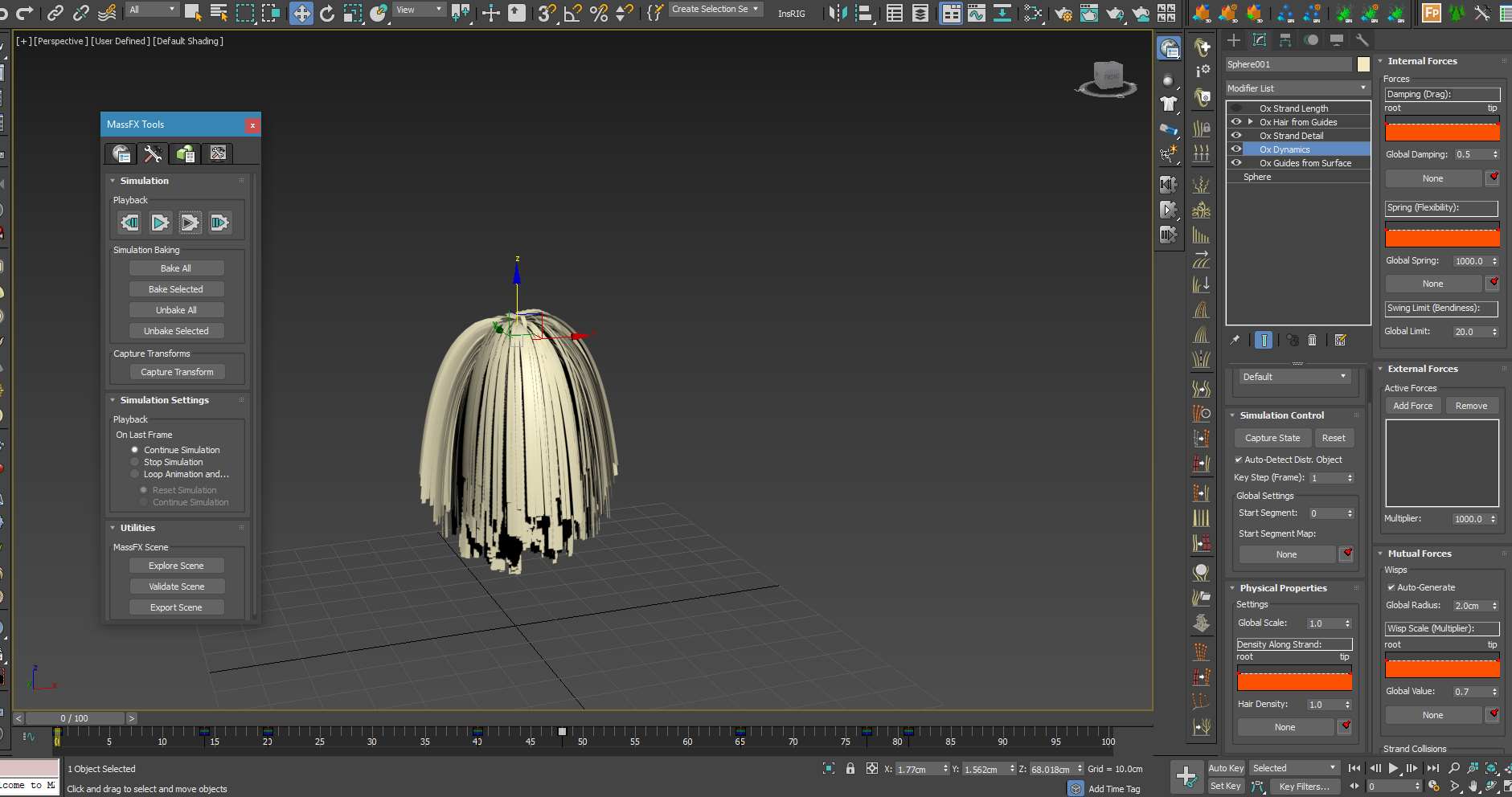Activate the Rotate tool in toolbar
Viewport: 1512px width, 797px height.
[327, 13]
